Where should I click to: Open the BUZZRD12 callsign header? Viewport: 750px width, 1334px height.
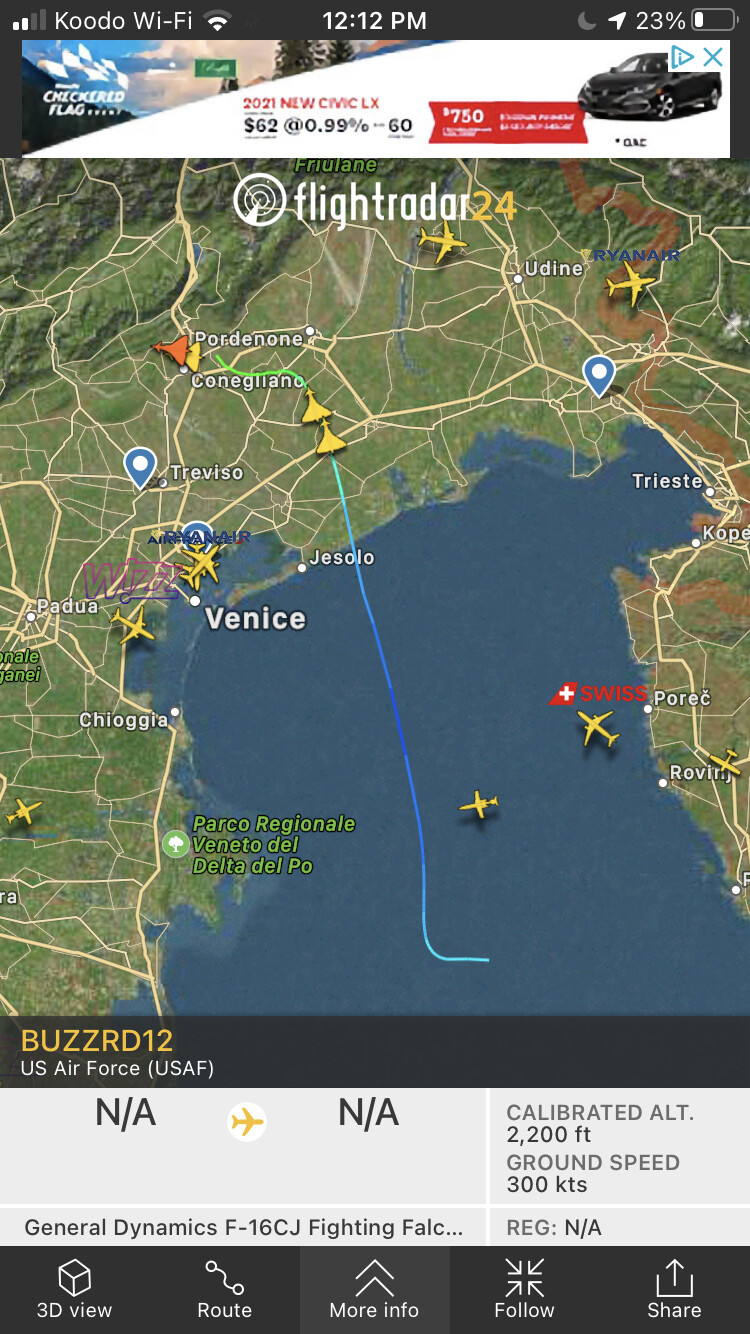pyautogui.click(x=97, y=1040)
